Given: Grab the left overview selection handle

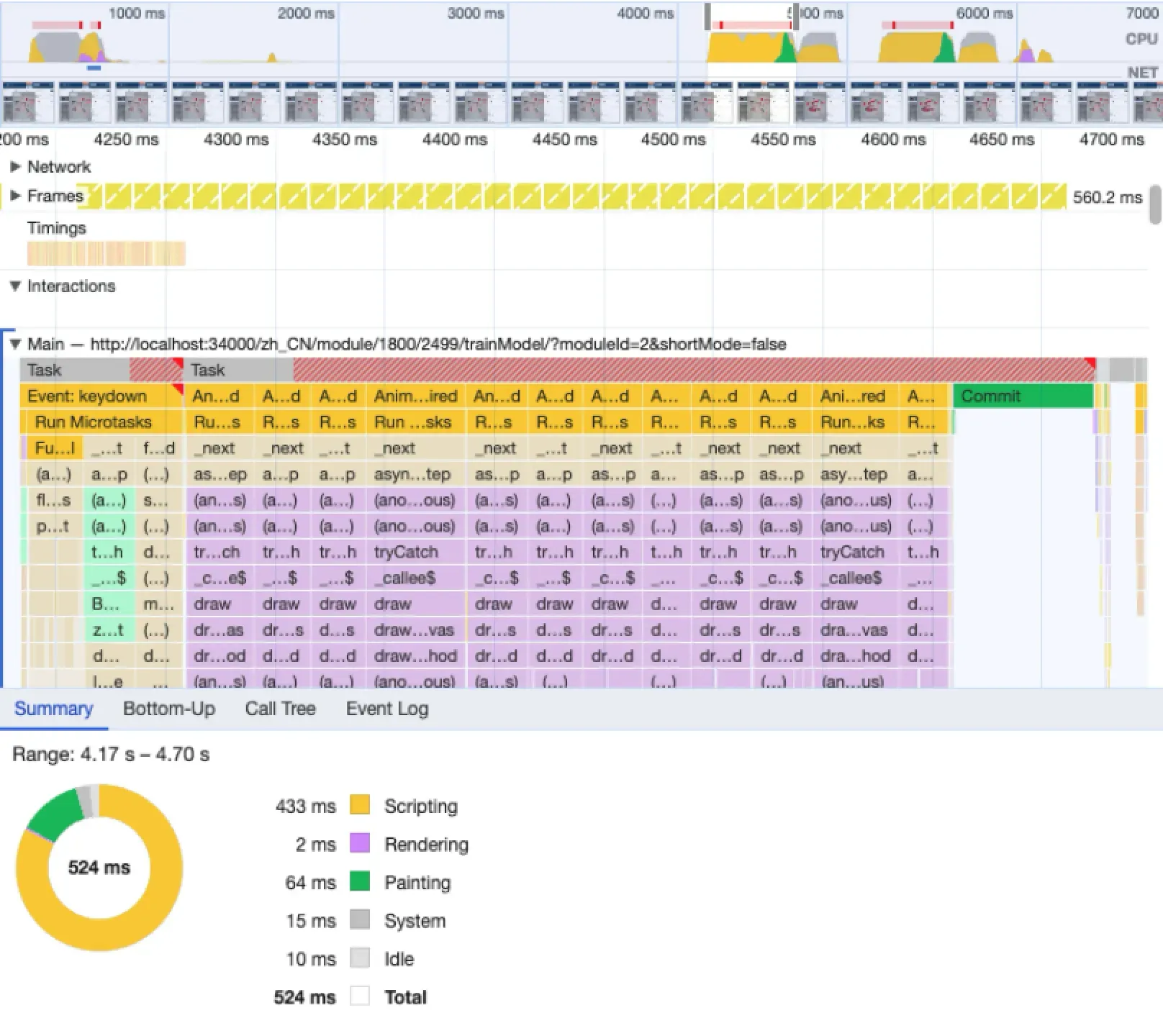Looking at the screenshot, I should [x=707, y=16].
